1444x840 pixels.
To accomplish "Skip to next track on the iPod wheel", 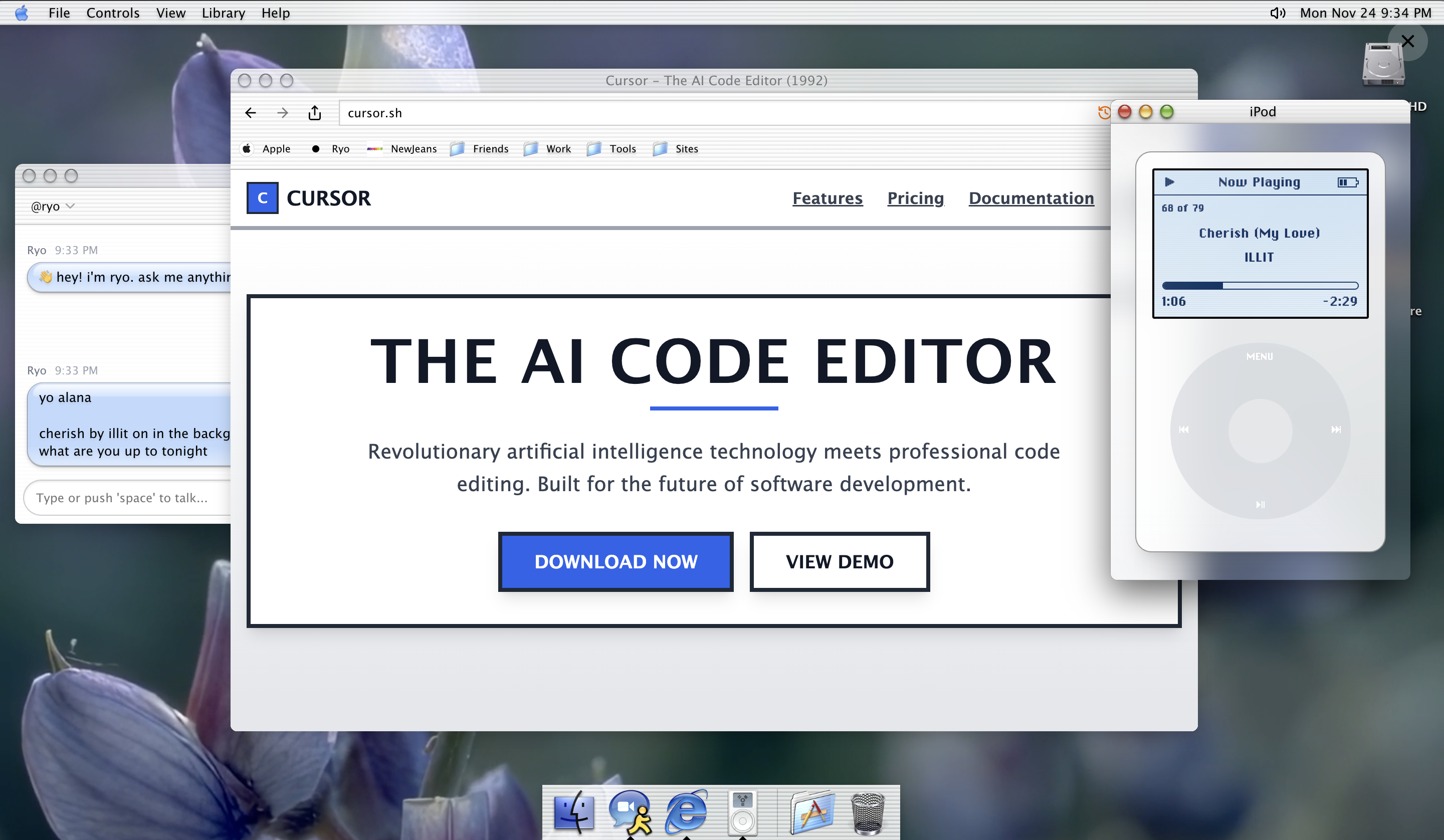I will pos(1336,430).
